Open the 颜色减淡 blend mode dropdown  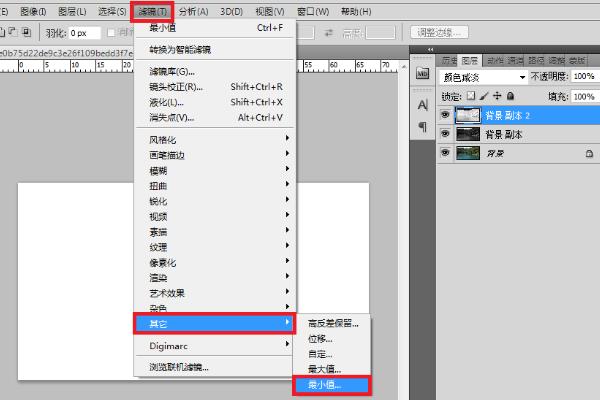(483, 77)
